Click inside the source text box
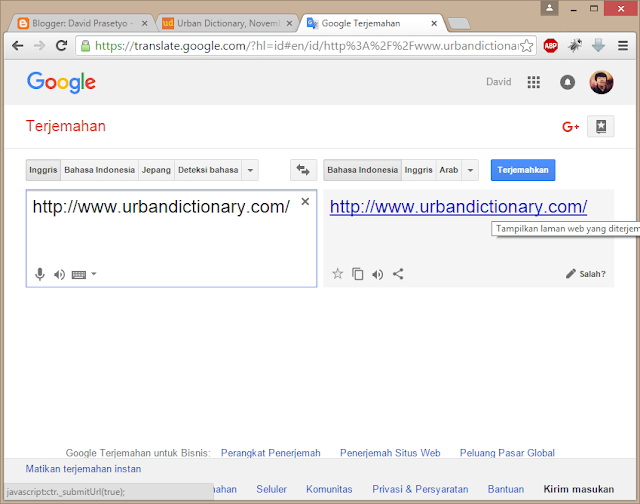This screenshot has height=504, width=640. pos(171,238)
